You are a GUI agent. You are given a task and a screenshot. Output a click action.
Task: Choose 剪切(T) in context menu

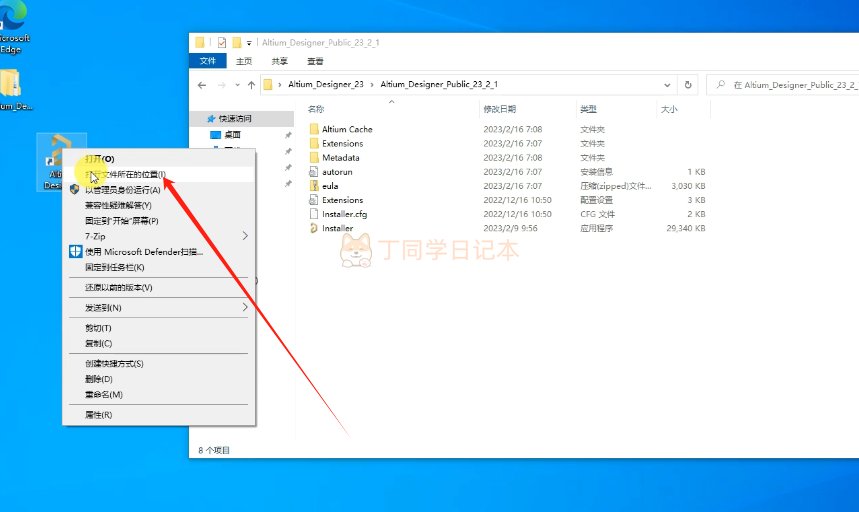click(159, 328)
